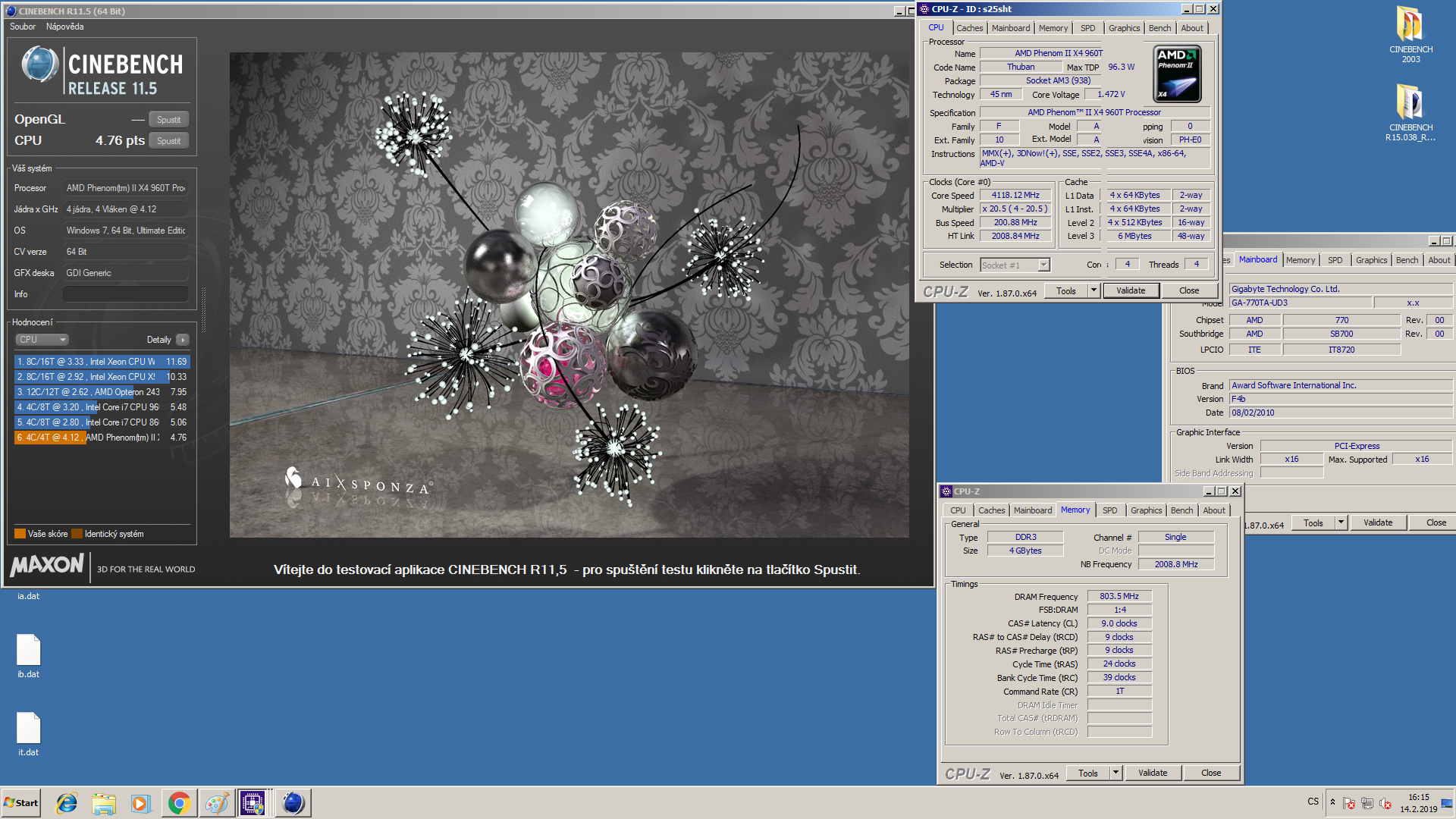Run the OpenGL test with Spustit
This screenshot has width=1456, height=819.
tap(168, 120)
